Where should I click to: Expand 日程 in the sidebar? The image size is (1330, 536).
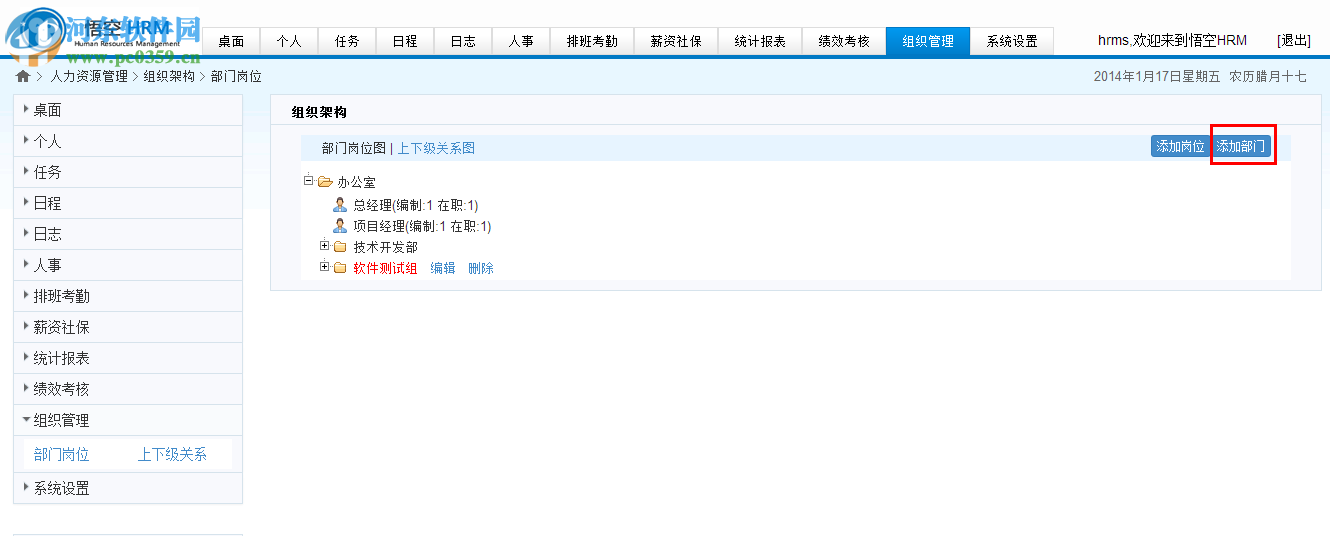[128, 203]
